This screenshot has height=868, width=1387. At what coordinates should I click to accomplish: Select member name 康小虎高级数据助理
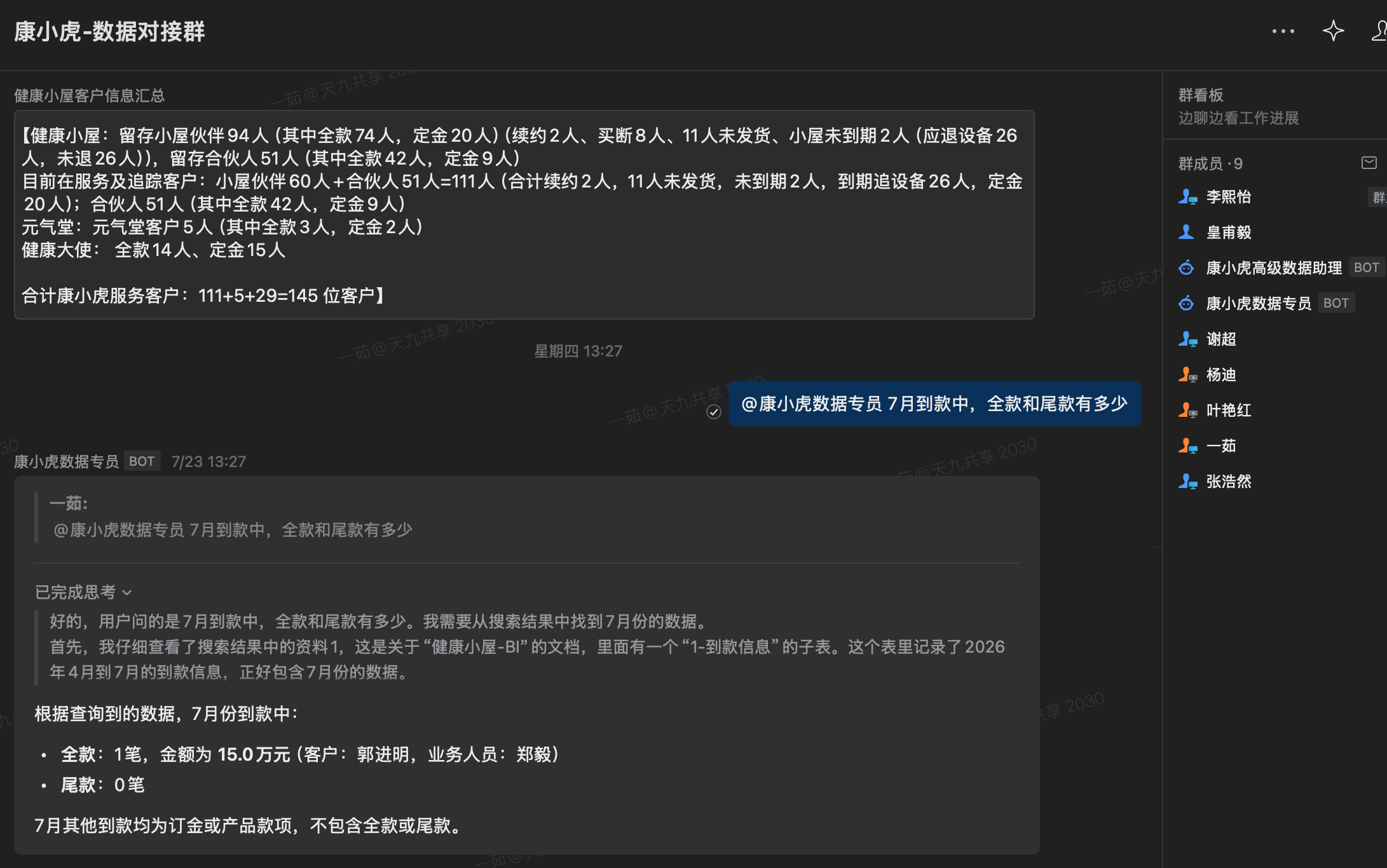pyautogui.click(x=1274, y=268)
